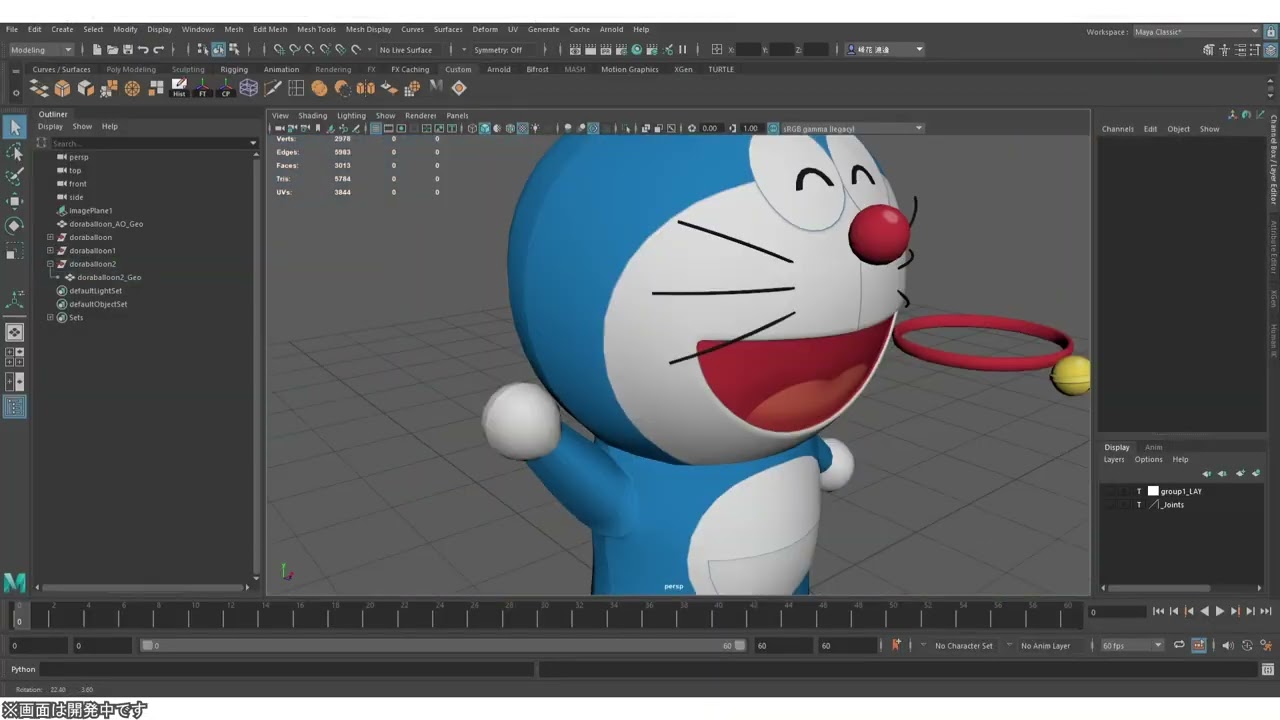This screenshot has height=720, width=1280.
Task: Expand the doraballoon1 node in Outliner
Action: coord(50,250)
